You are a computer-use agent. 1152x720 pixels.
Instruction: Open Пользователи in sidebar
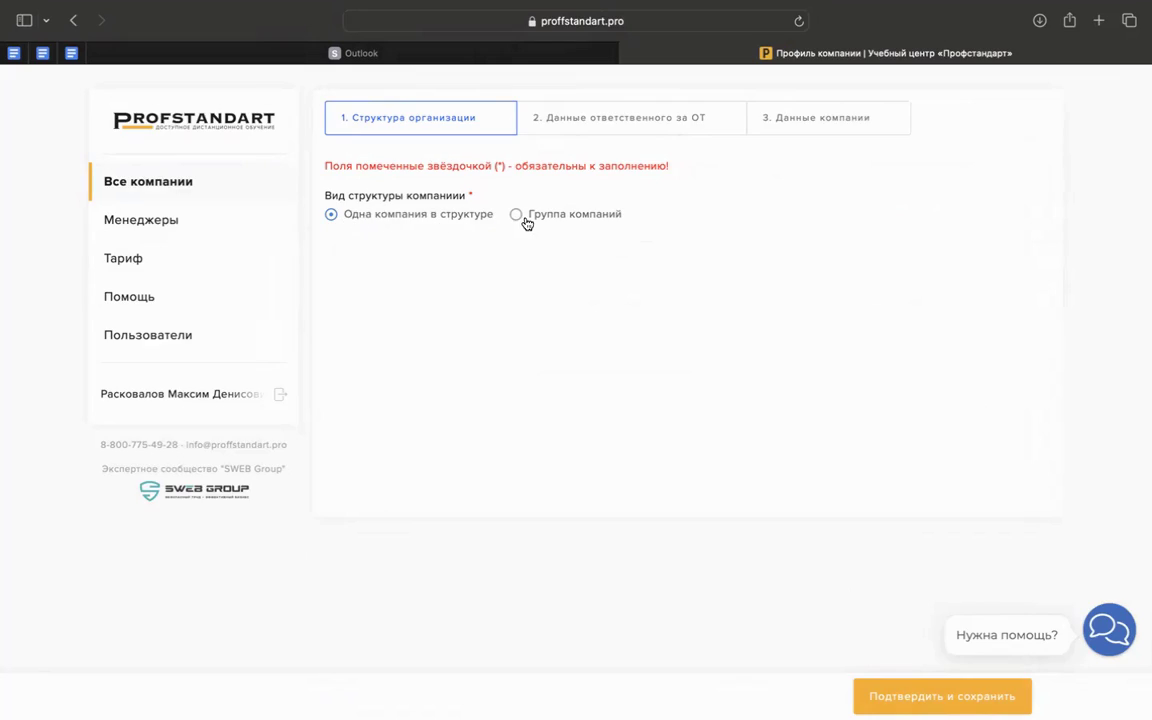click(x=148, y=335)
